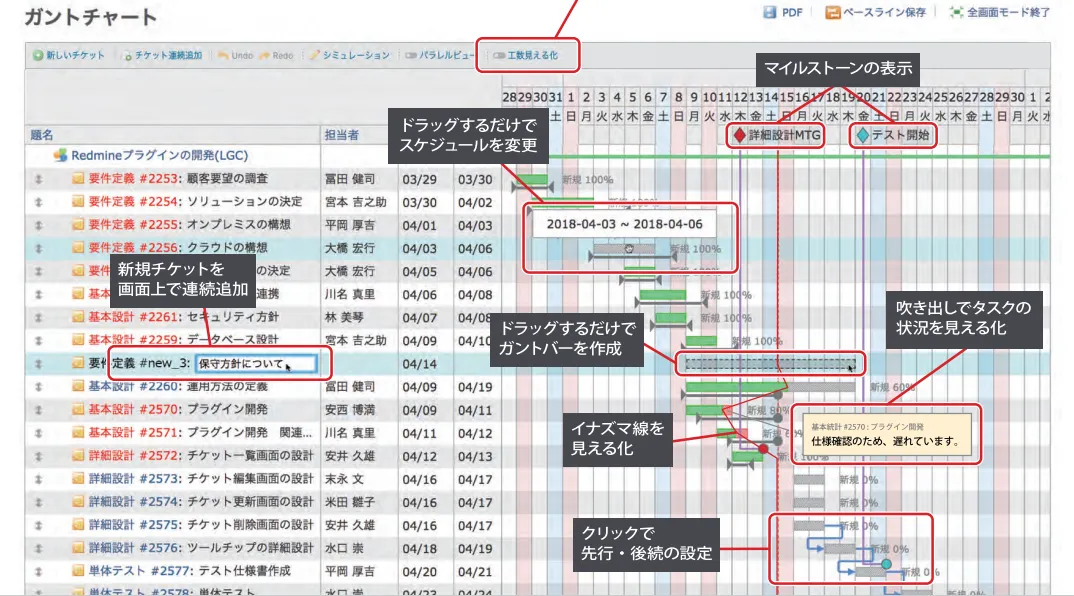Screen dimensions: 1074x596
Task: Click the ベースライン保存 save icon
Action: 832,12
